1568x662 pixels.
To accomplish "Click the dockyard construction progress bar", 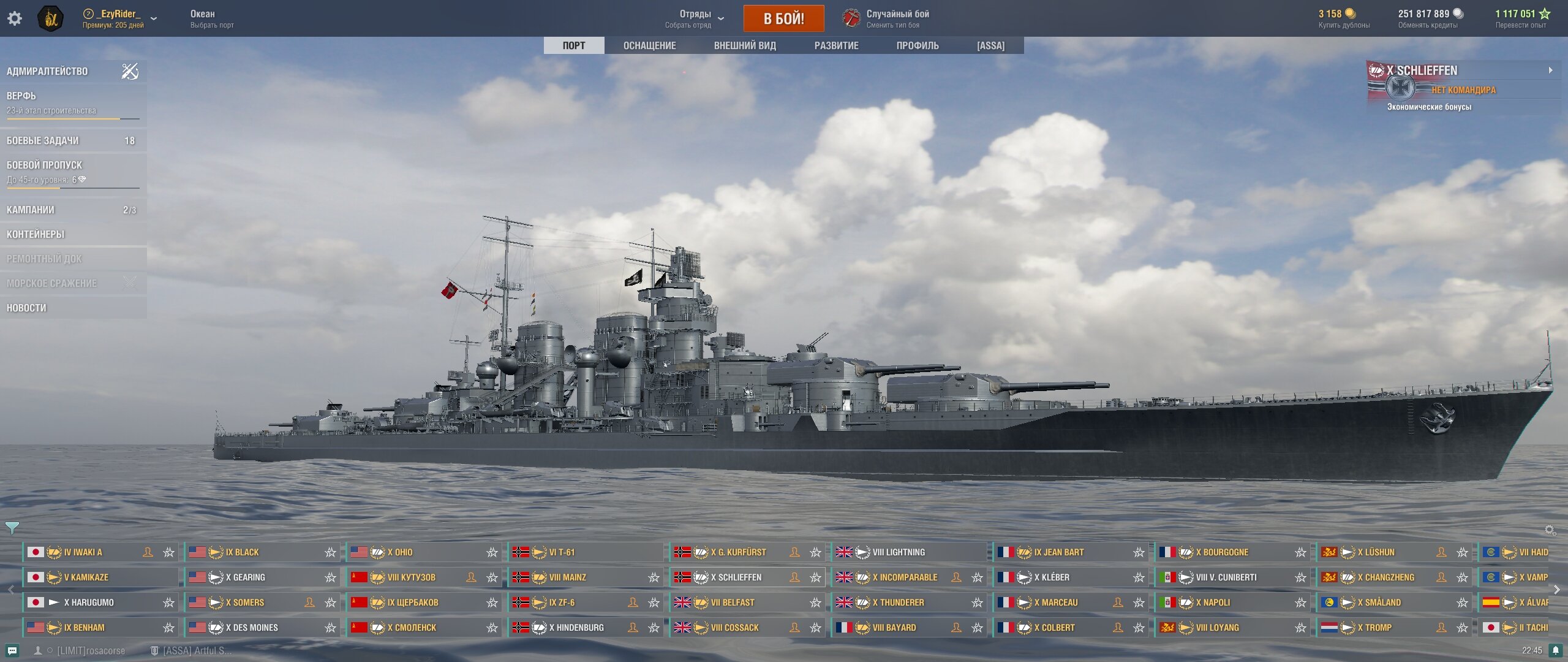I will [73, 118].
